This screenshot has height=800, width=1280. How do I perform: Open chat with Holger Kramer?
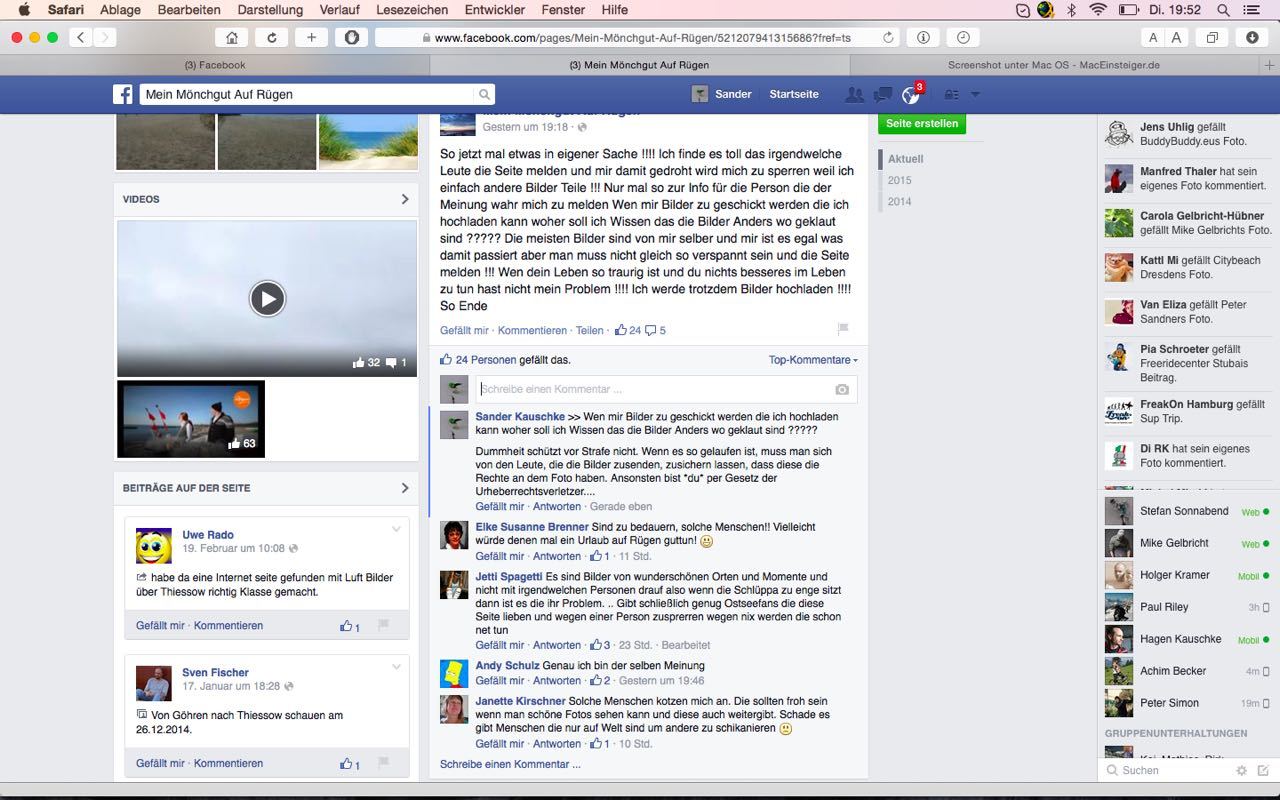tap(1187, 575)
